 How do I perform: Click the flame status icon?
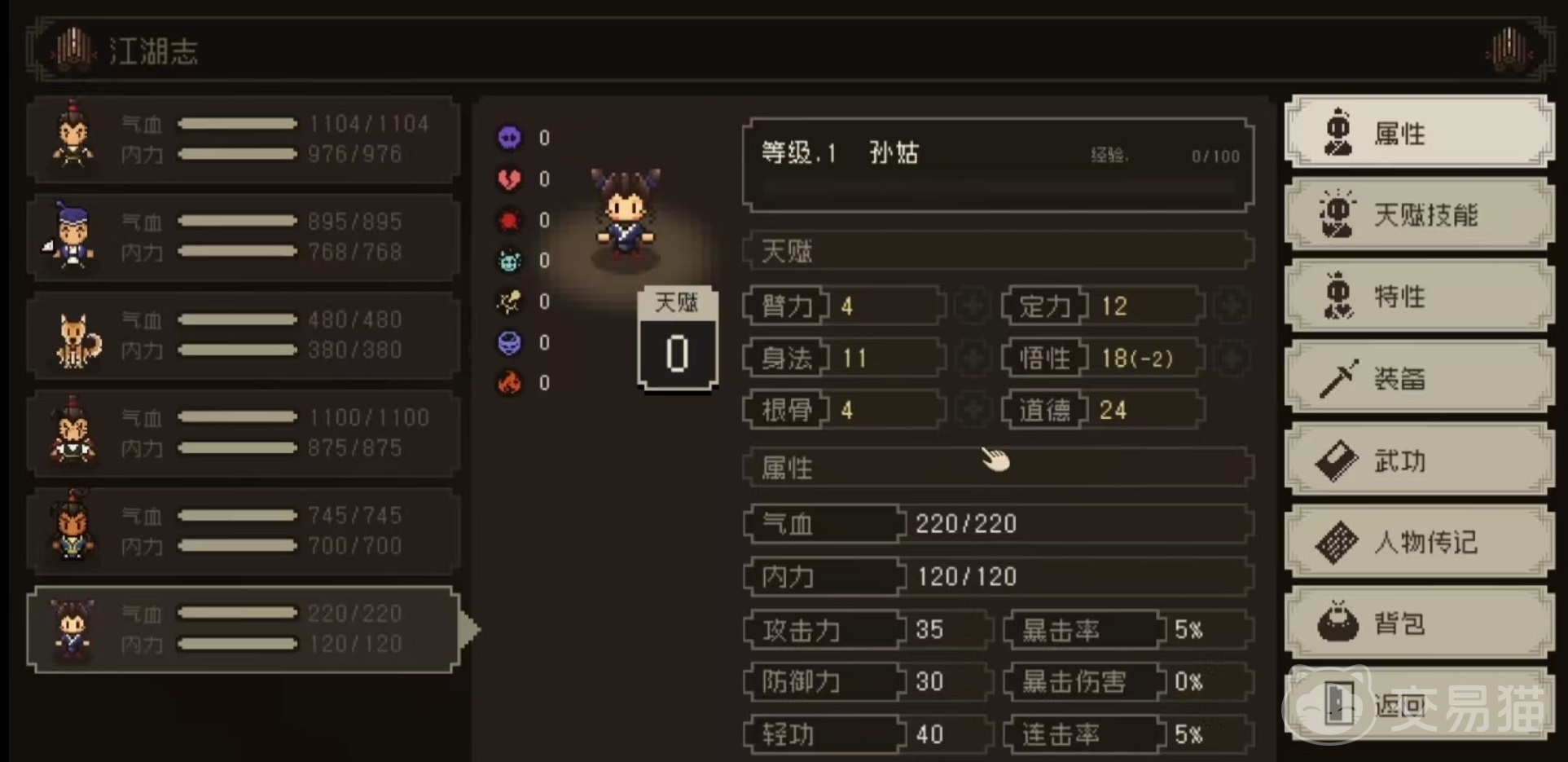510,383
